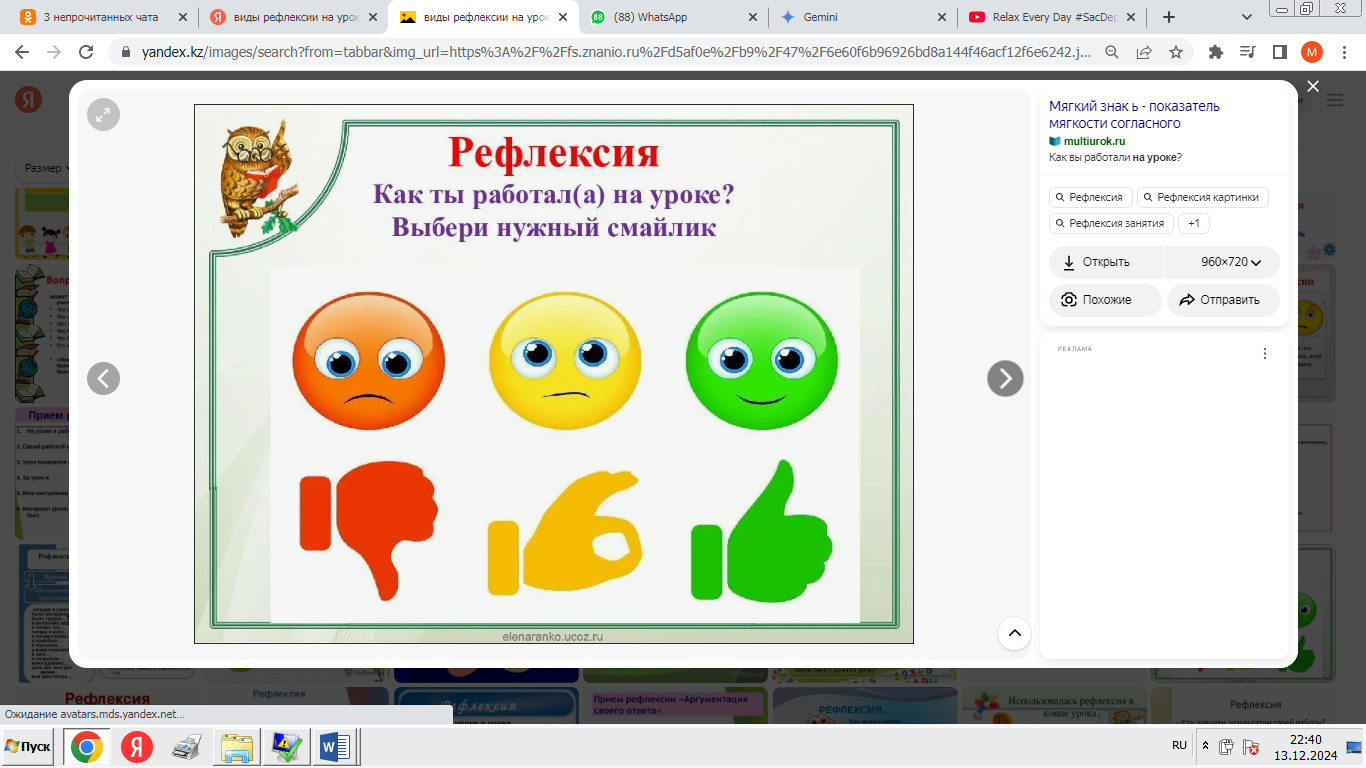Toggle the browser side panel
1366x768 pixels.
1279,52
